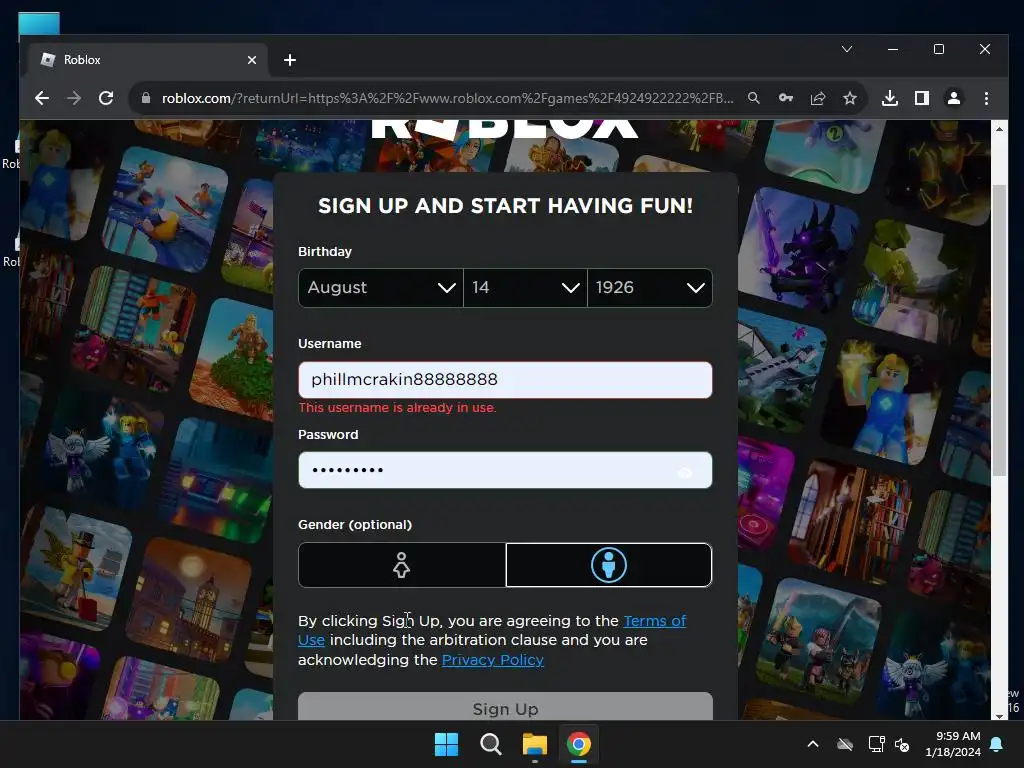1024x768 pixels.
Task: Click the 'SIGN UP AND START HAVING FUN!' heading
Action: tap(505, 206)
